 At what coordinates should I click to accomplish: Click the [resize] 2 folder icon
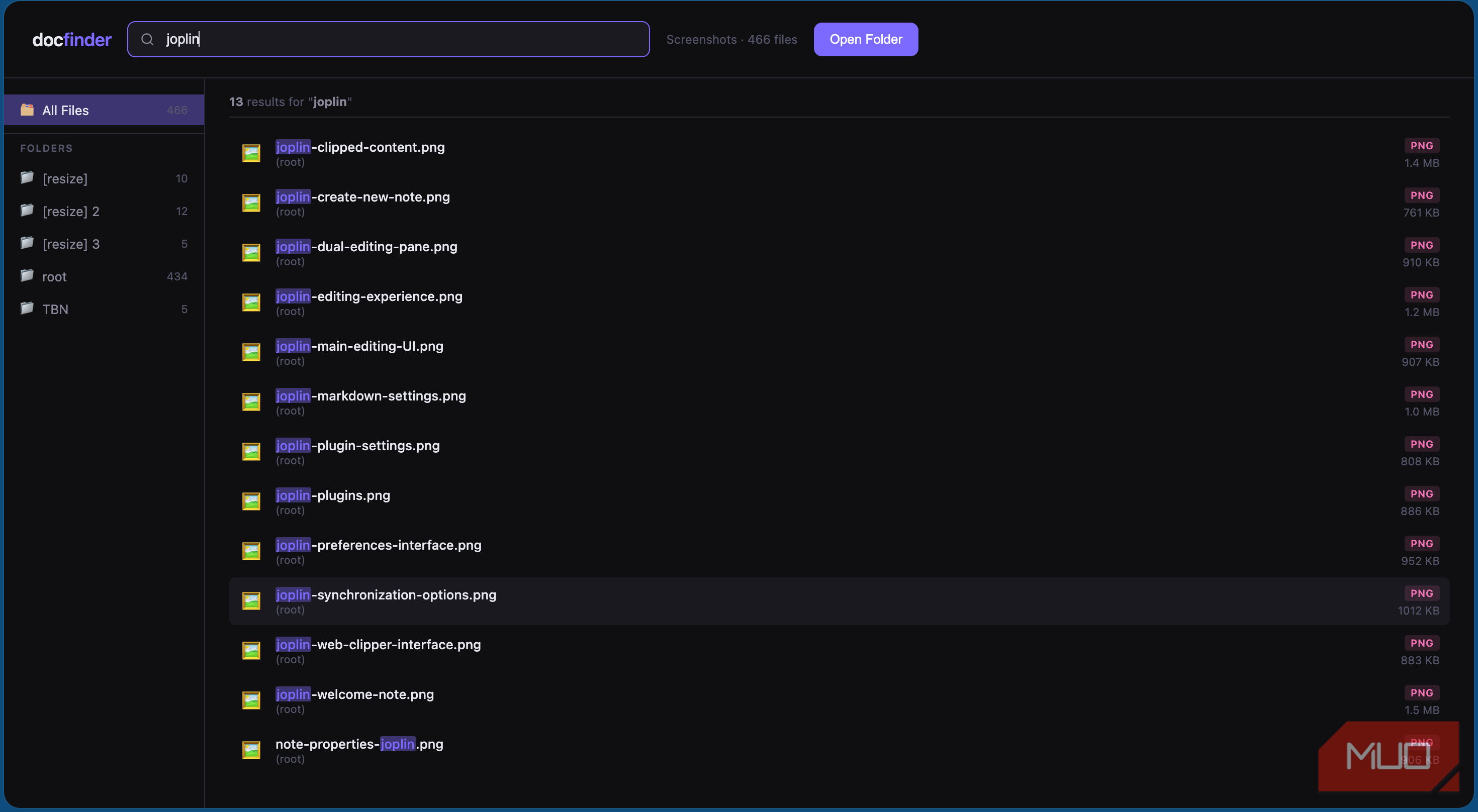[27, 211]
